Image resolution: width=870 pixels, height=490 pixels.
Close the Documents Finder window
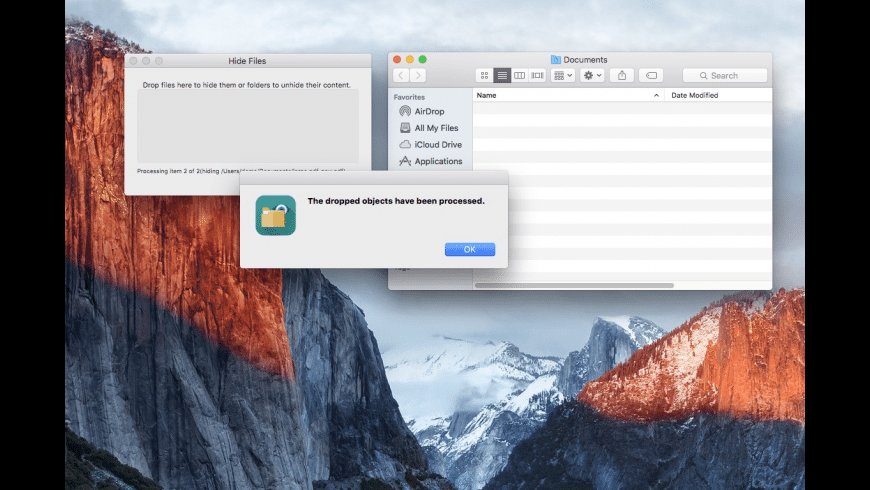(x=397, y=59)
